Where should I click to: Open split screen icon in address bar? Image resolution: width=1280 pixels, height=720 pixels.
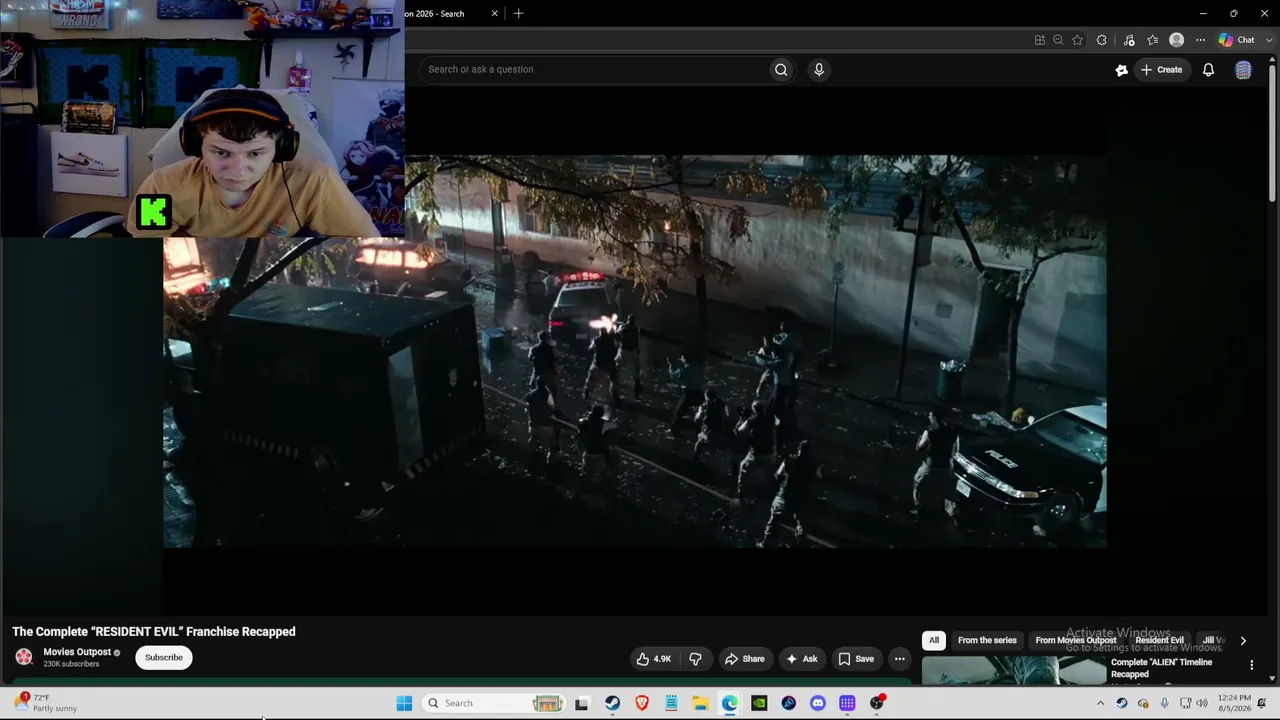(1040, 40)
